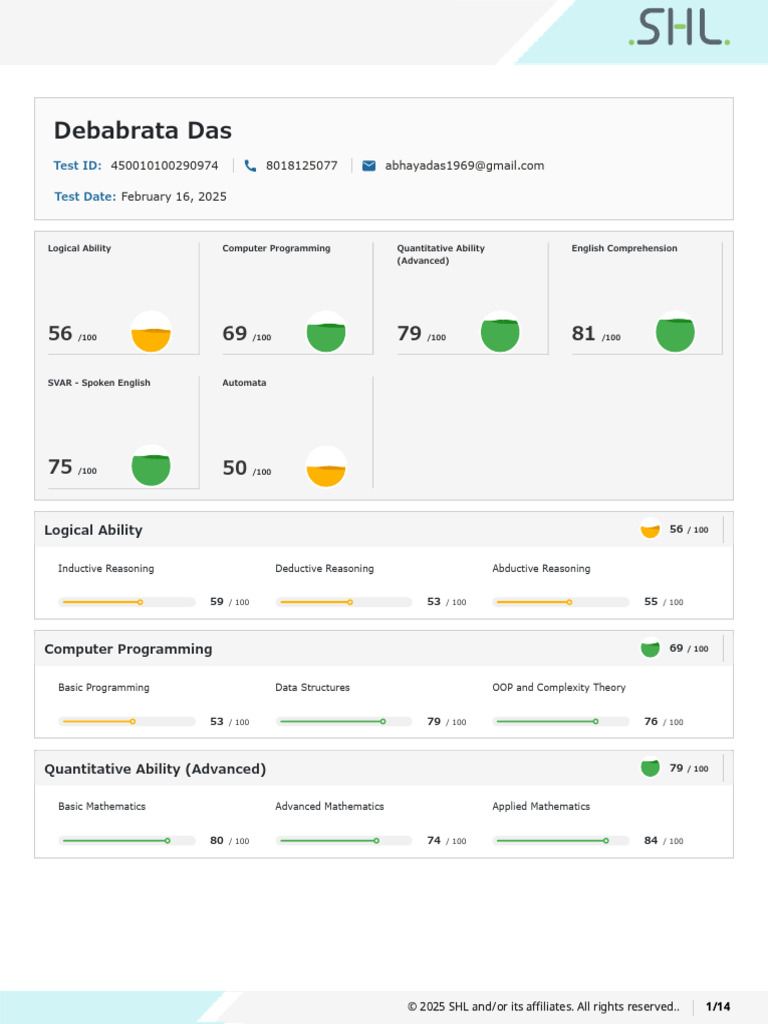The width and height of the screenshot is (768, 1024).
Task: Open the Logical Ability section header
Action: (x=94, y=530)
